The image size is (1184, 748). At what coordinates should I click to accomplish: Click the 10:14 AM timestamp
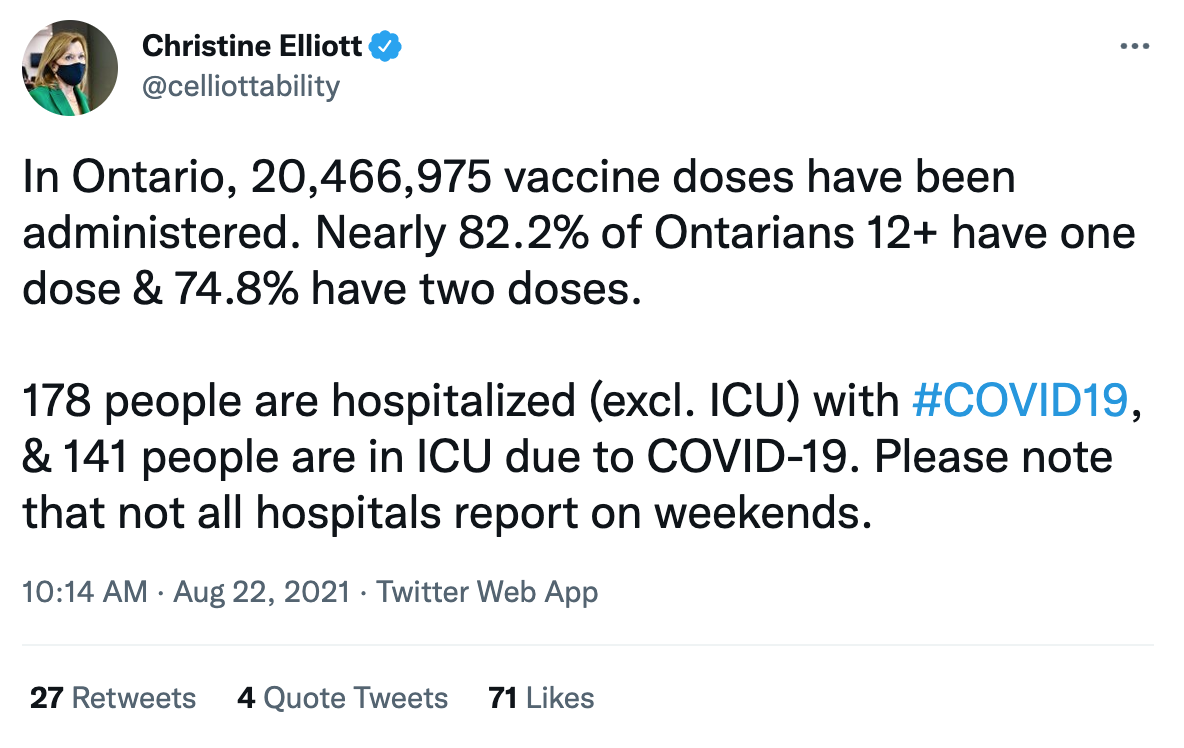(x=85, y=592)
